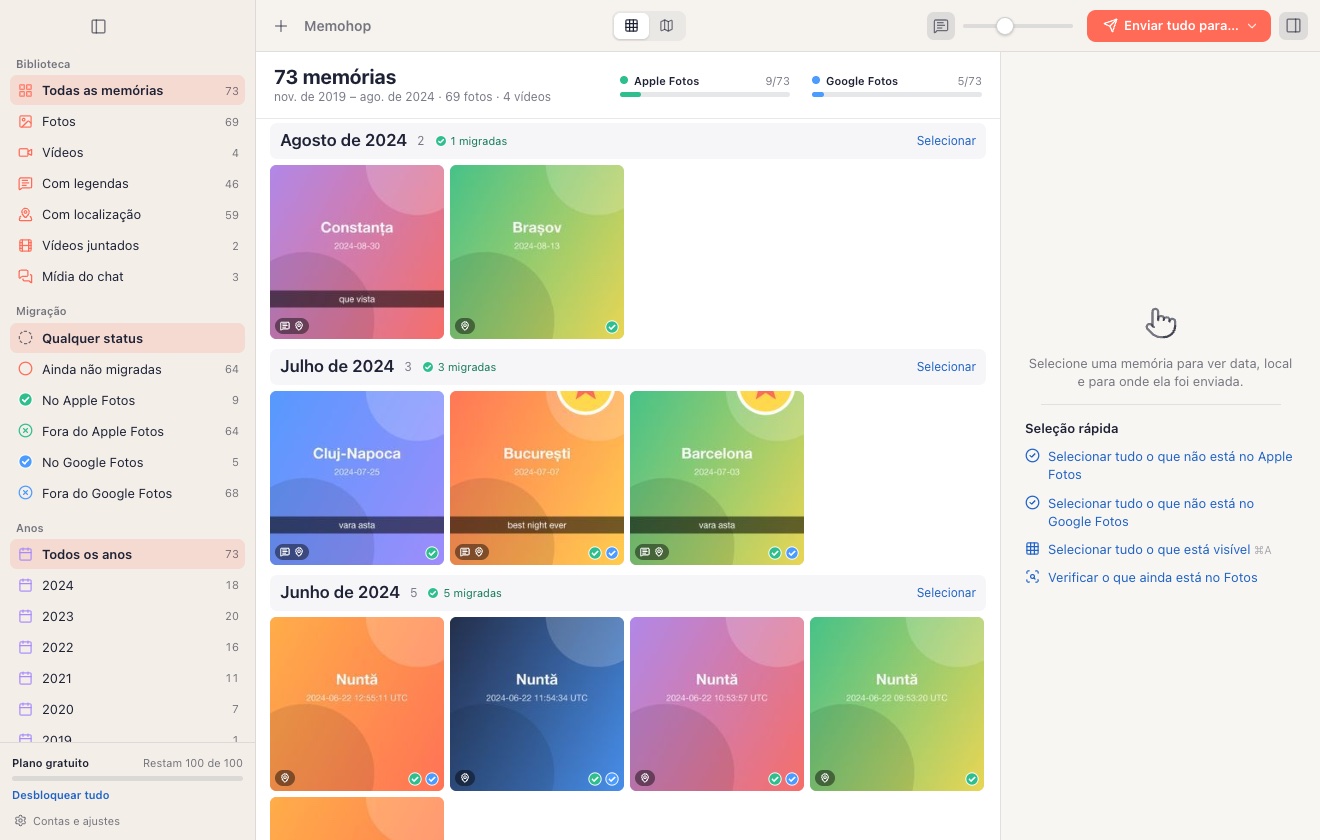Click caption icon on Barcelona thumbnail

point(645,552)
